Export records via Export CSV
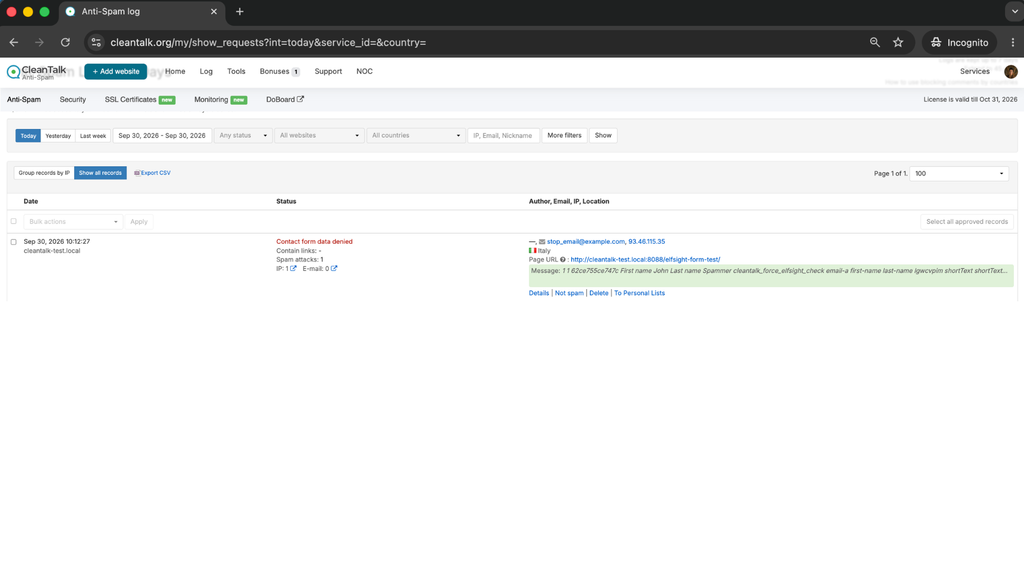 click(152, 173)
